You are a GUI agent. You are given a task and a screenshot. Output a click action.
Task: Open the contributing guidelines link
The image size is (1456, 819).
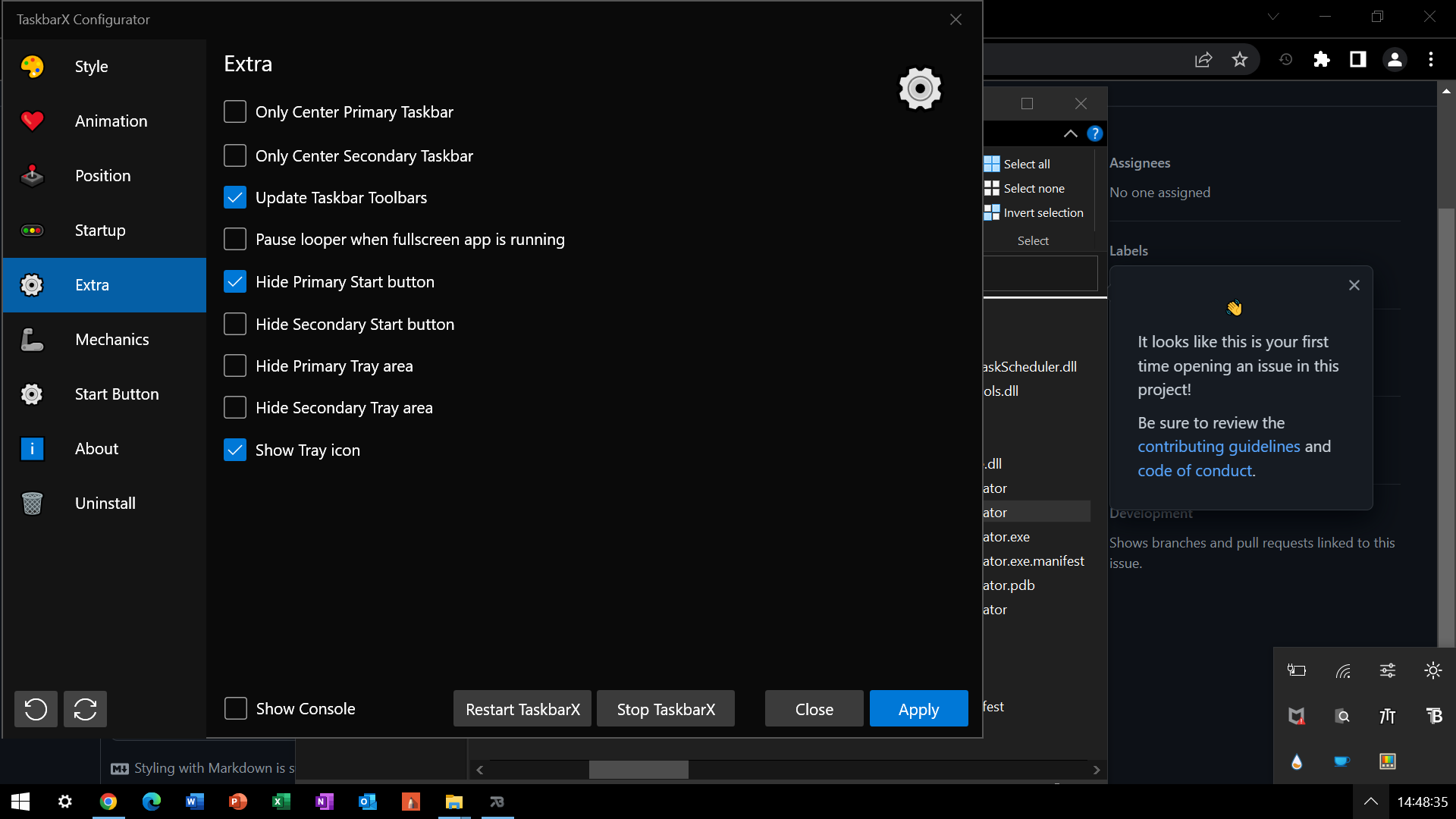click(1219, 447)
